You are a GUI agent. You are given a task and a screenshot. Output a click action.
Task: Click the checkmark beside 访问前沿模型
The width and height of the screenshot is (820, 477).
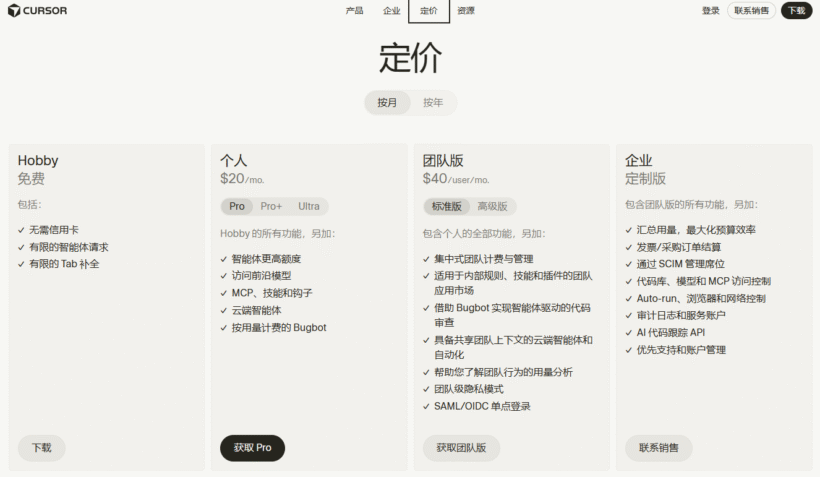[224, 276]
